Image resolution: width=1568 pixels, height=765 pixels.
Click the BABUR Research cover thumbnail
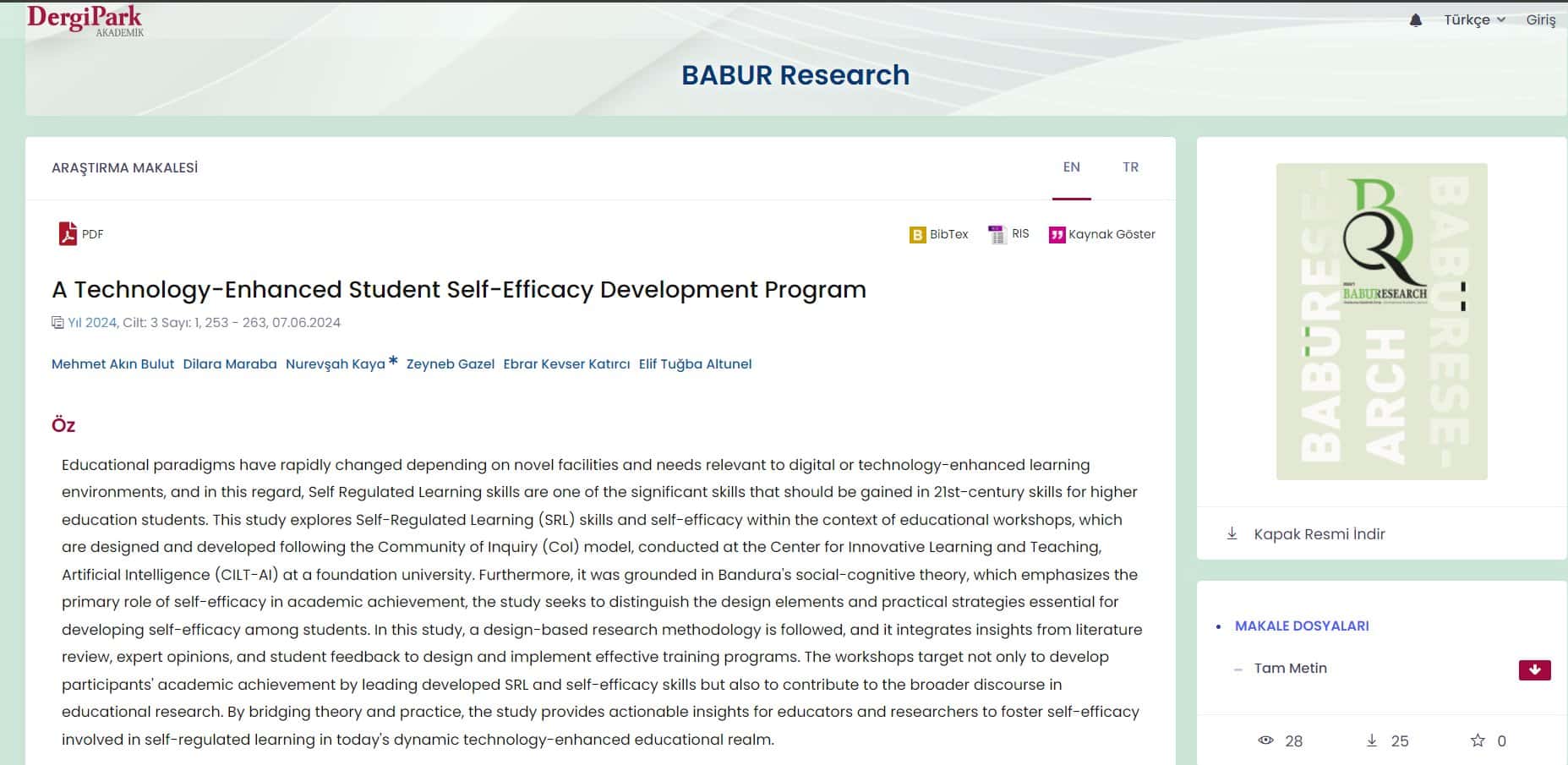1381,321
